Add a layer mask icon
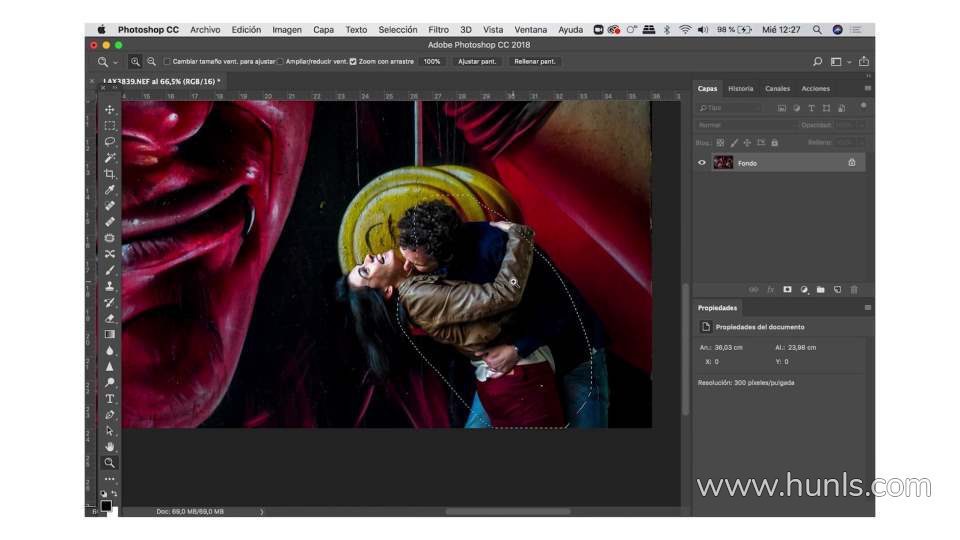This screenshot has height=540, width=960. (787, 290)
